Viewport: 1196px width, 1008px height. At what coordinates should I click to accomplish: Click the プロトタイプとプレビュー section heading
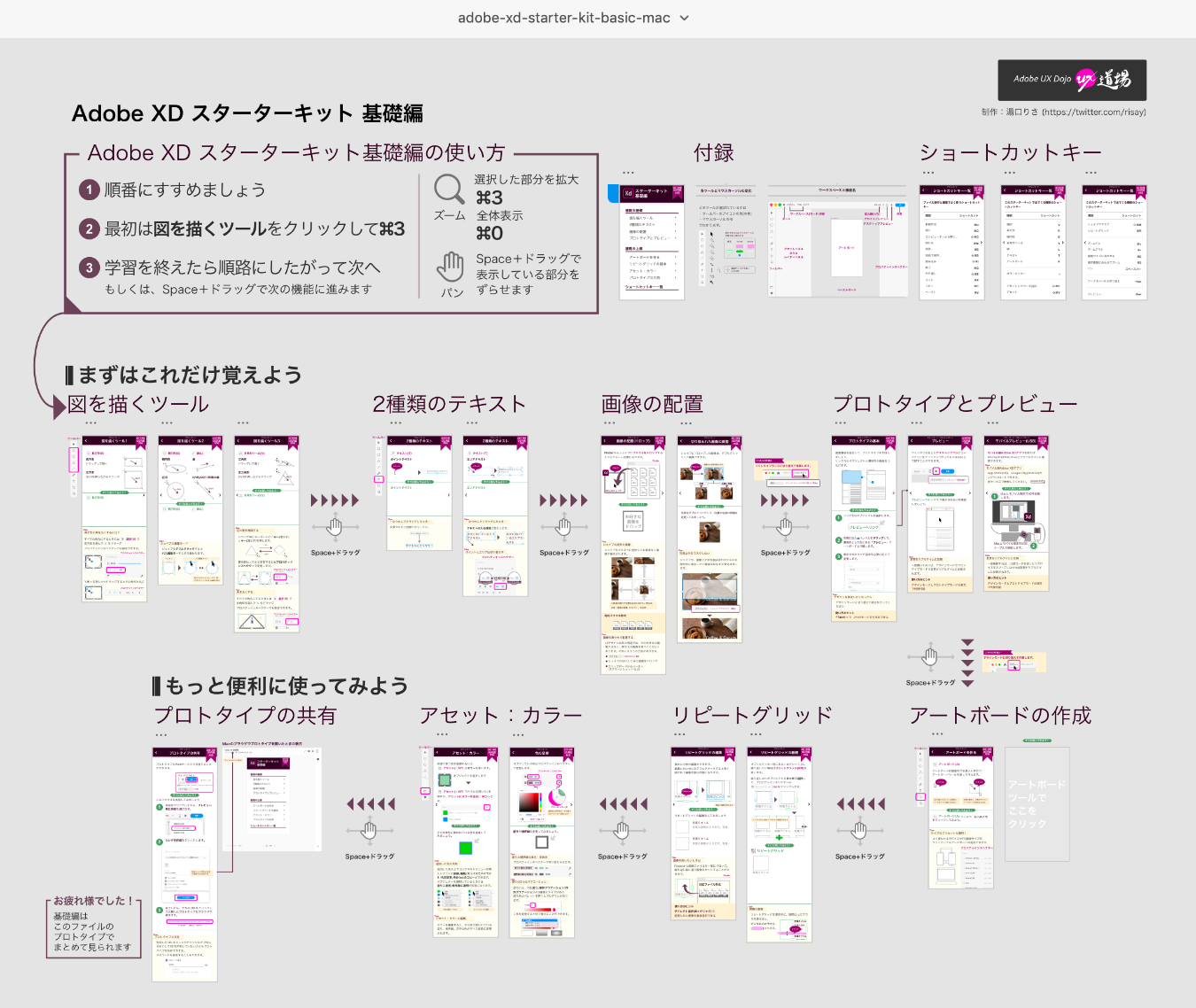[955, 405]
